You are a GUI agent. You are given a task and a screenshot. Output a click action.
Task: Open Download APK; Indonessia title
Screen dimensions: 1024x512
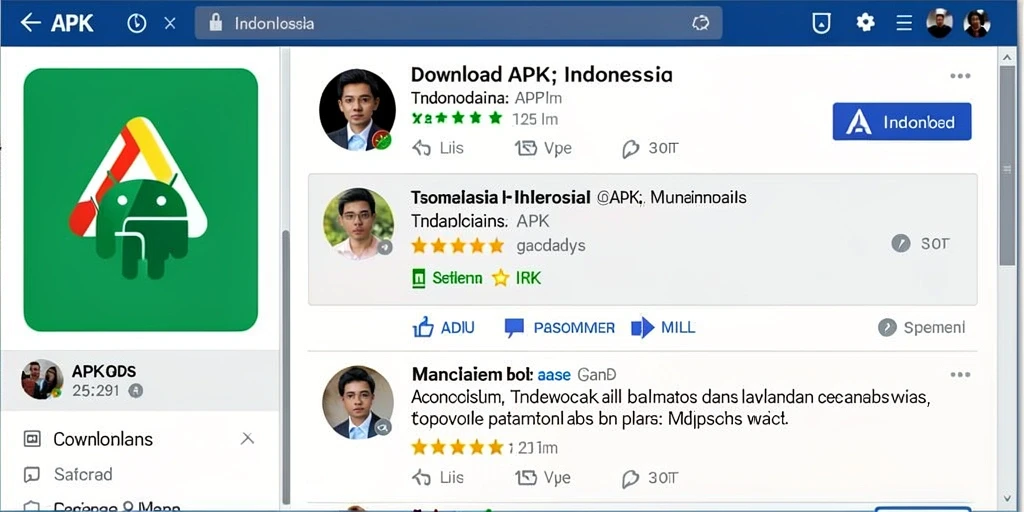tap(541, 74)
